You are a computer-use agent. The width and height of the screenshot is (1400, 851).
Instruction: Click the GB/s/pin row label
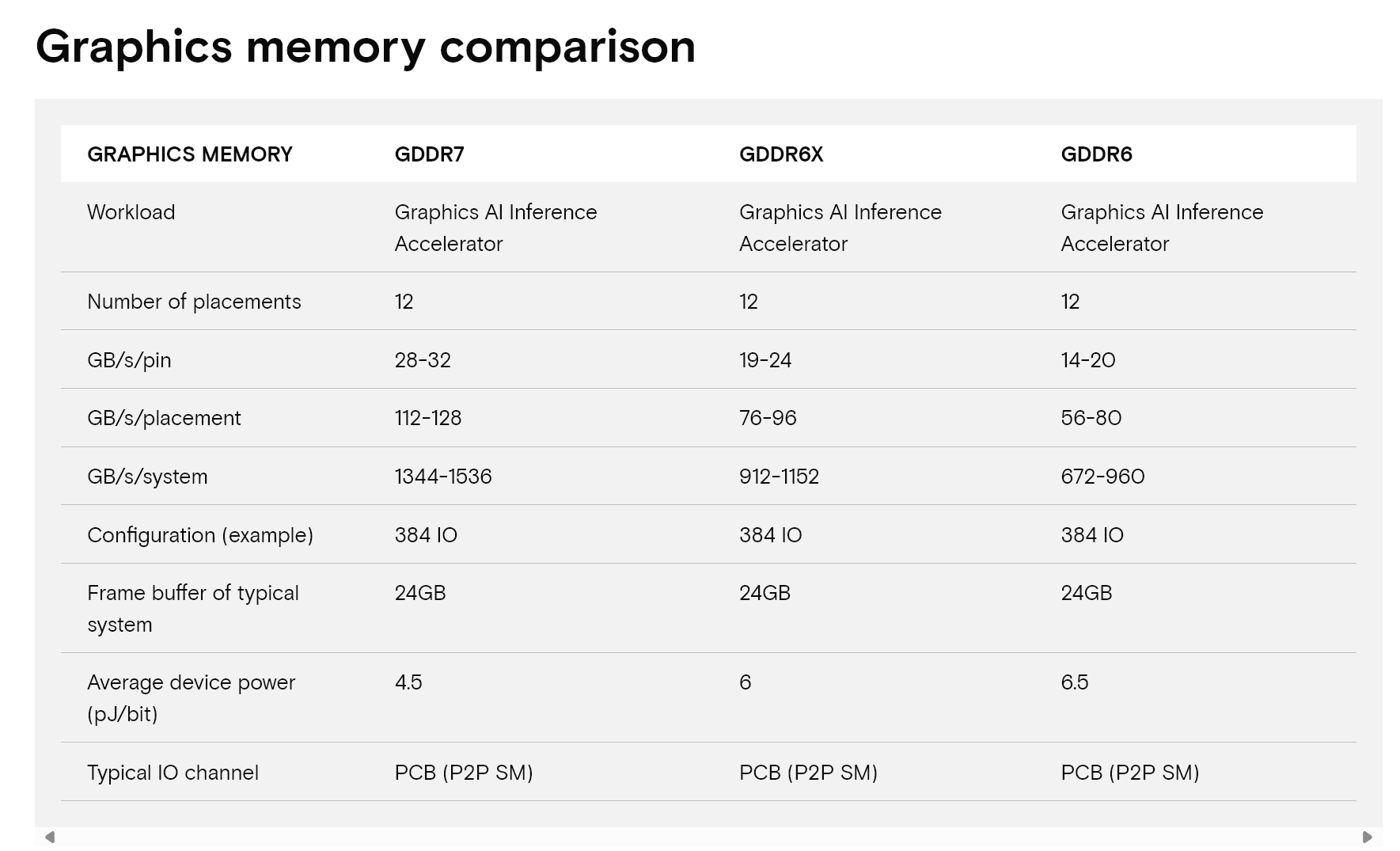click(129, 360)
